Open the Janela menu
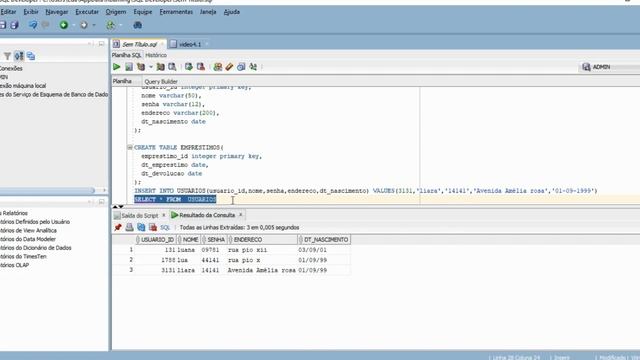Viewport: 640px width, 360px height. pyautogui.click(x=208, y=12)
